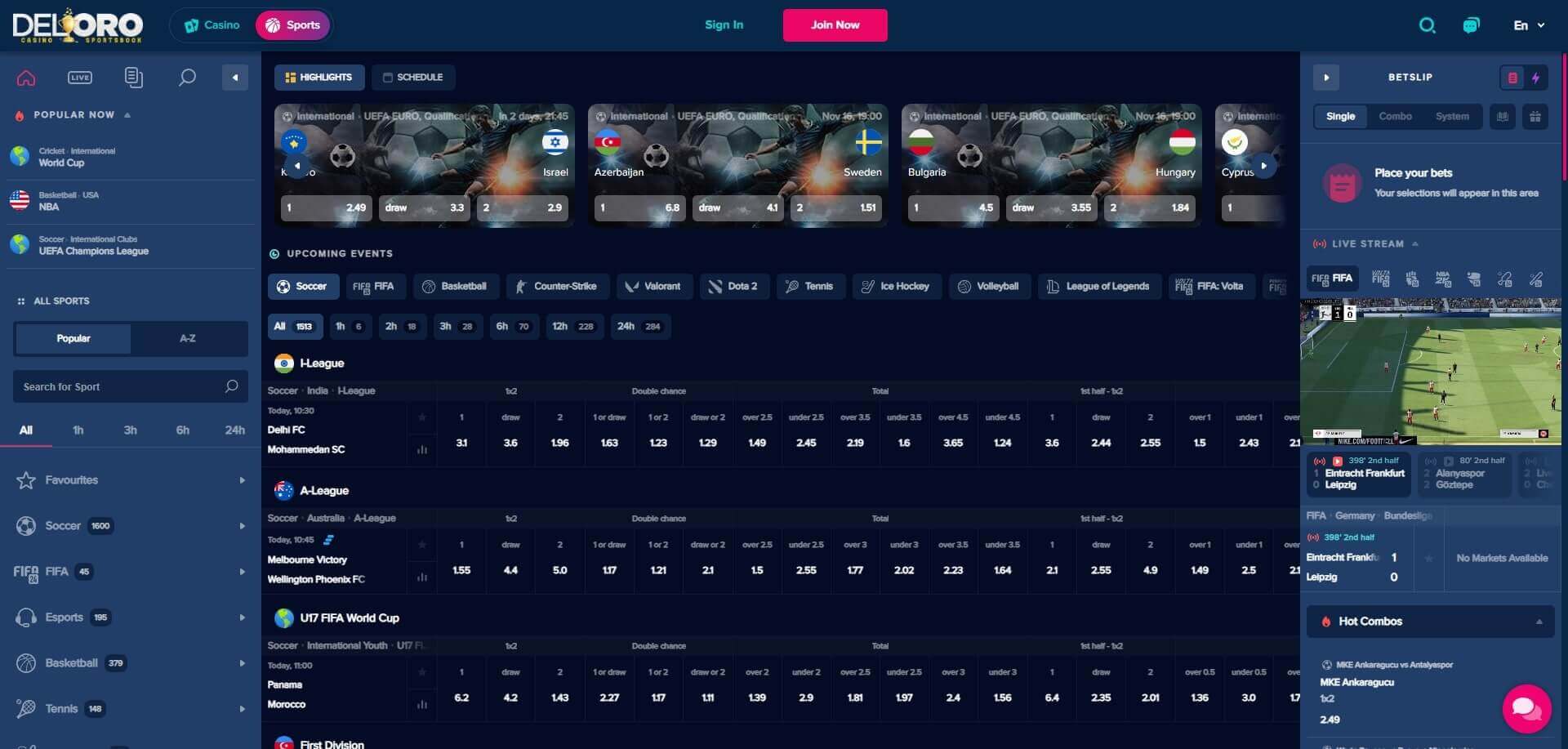Screen dimensions: 1568x749
Task: Click the home icon in left sidebar
Action: point(26,78)
